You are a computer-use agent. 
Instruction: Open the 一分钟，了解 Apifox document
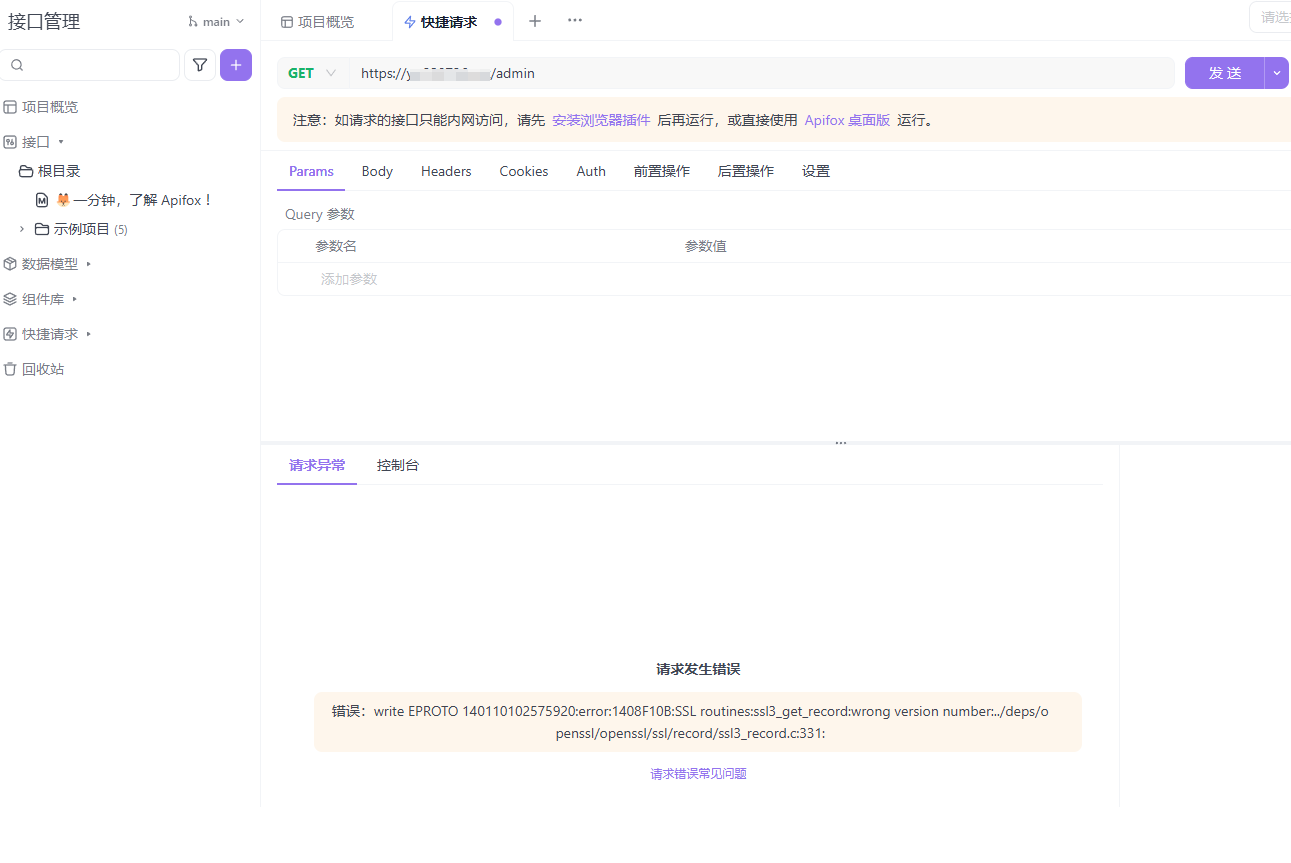pos(143,200)
